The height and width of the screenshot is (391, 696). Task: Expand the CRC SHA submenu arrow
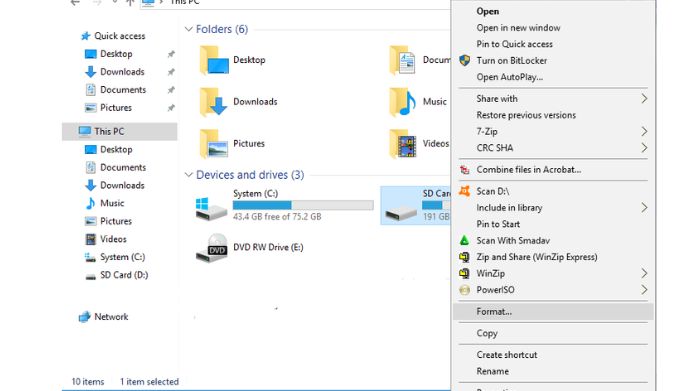click(x=644, y=148)
